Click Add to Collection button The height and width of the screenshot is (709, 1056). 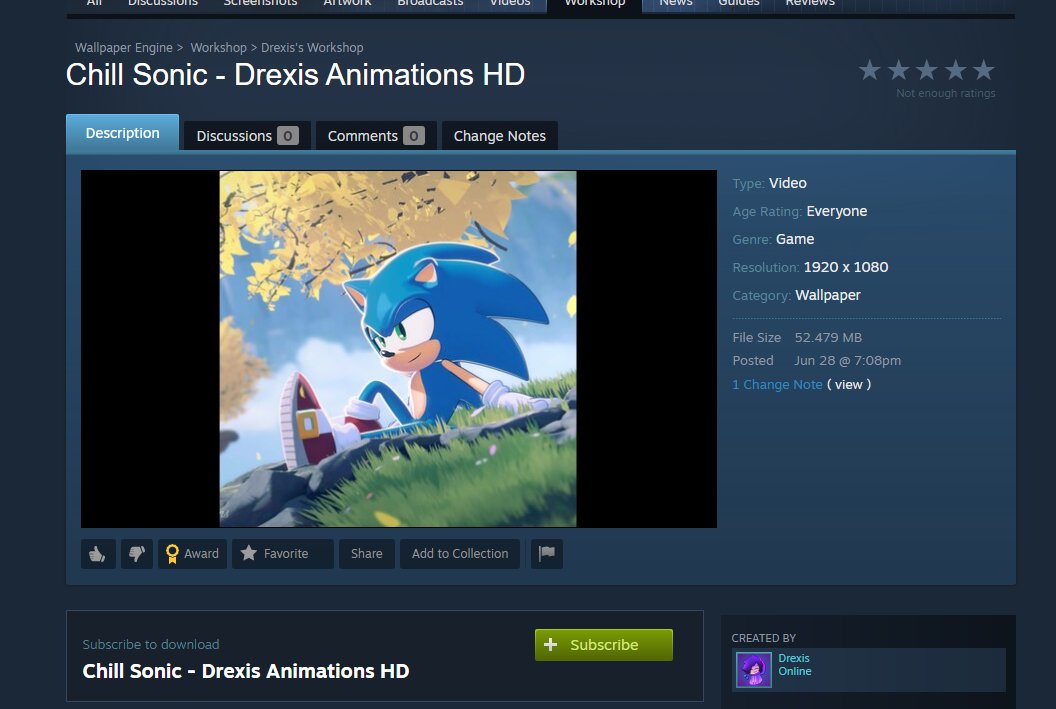460,553
